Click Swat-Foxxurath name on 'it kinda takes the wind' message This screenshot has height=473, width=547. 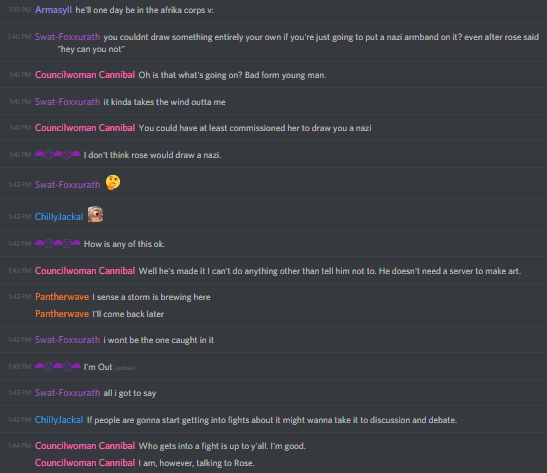[67, 102]
